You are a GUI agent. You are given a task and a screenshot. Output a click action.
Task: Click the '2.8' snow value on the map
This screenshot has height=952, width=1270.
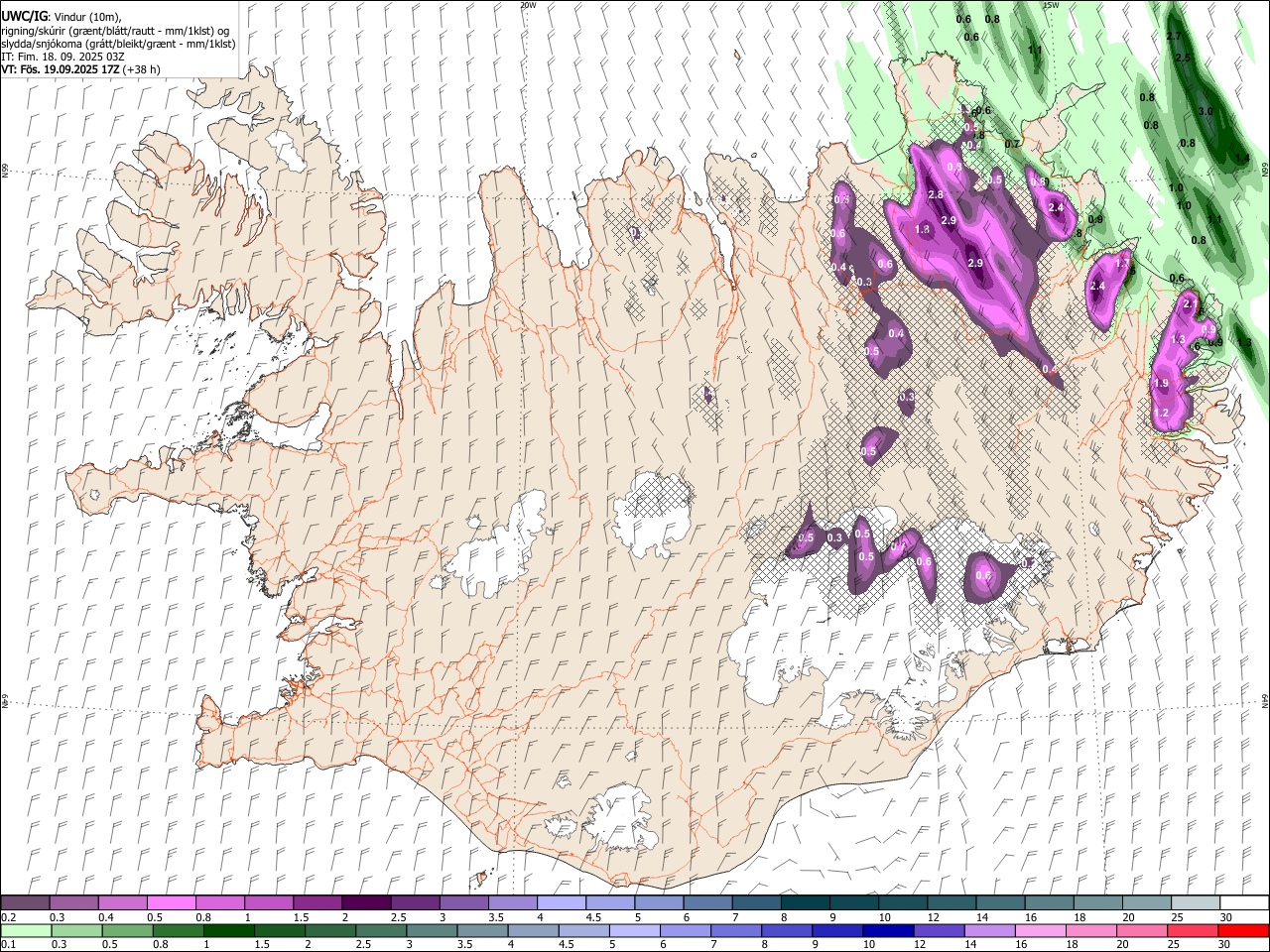point(935,194)
